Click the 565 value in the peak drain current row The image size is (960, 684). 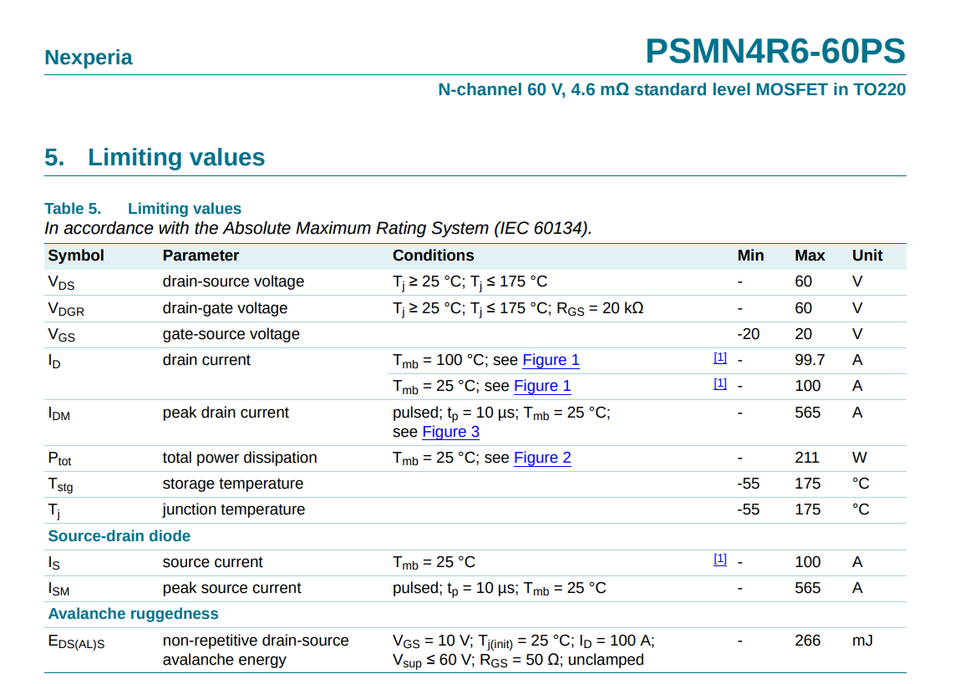point(807,413)
